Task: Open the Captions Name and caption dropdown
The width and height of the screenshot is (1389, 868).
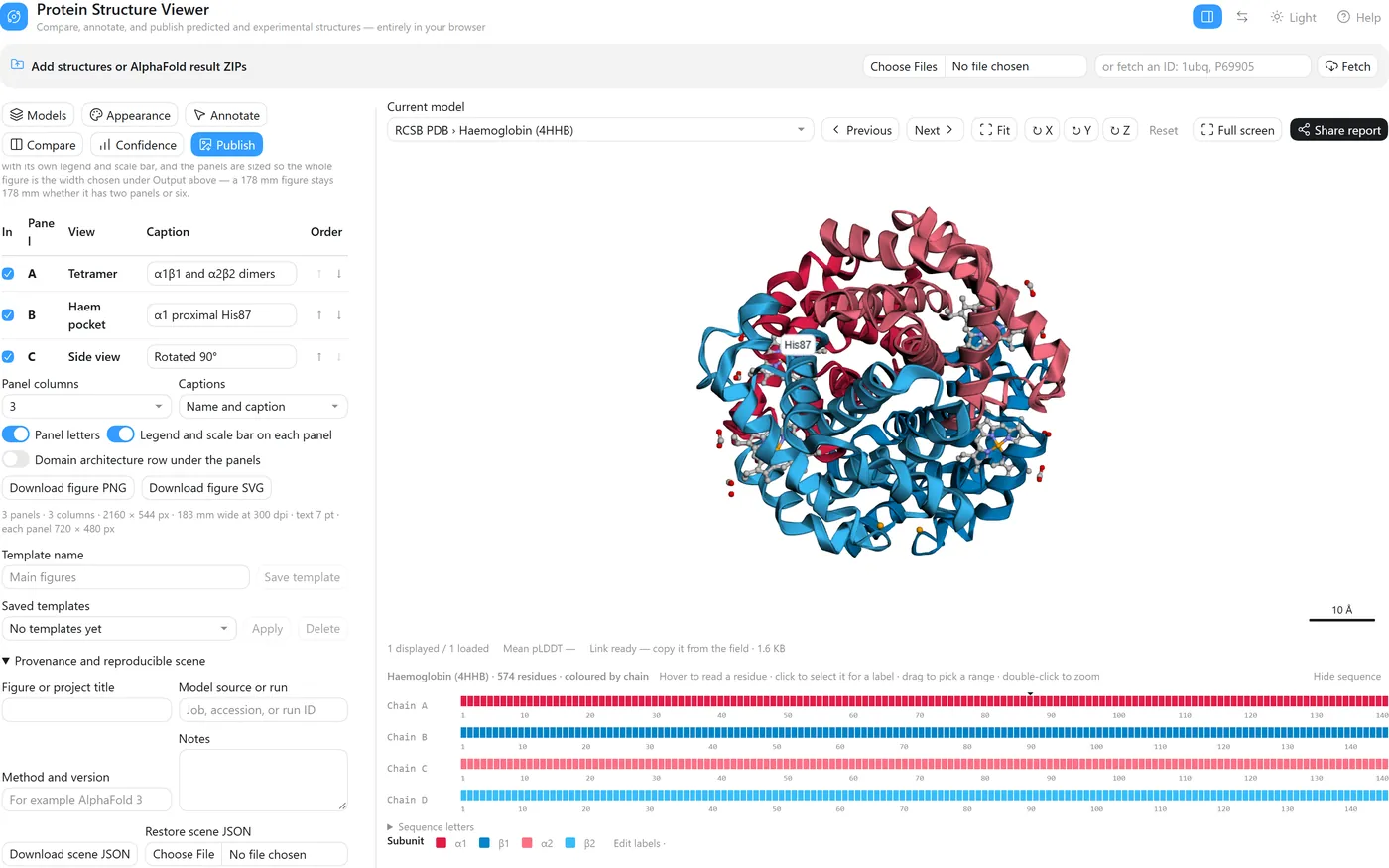Action: pos(263,407)
